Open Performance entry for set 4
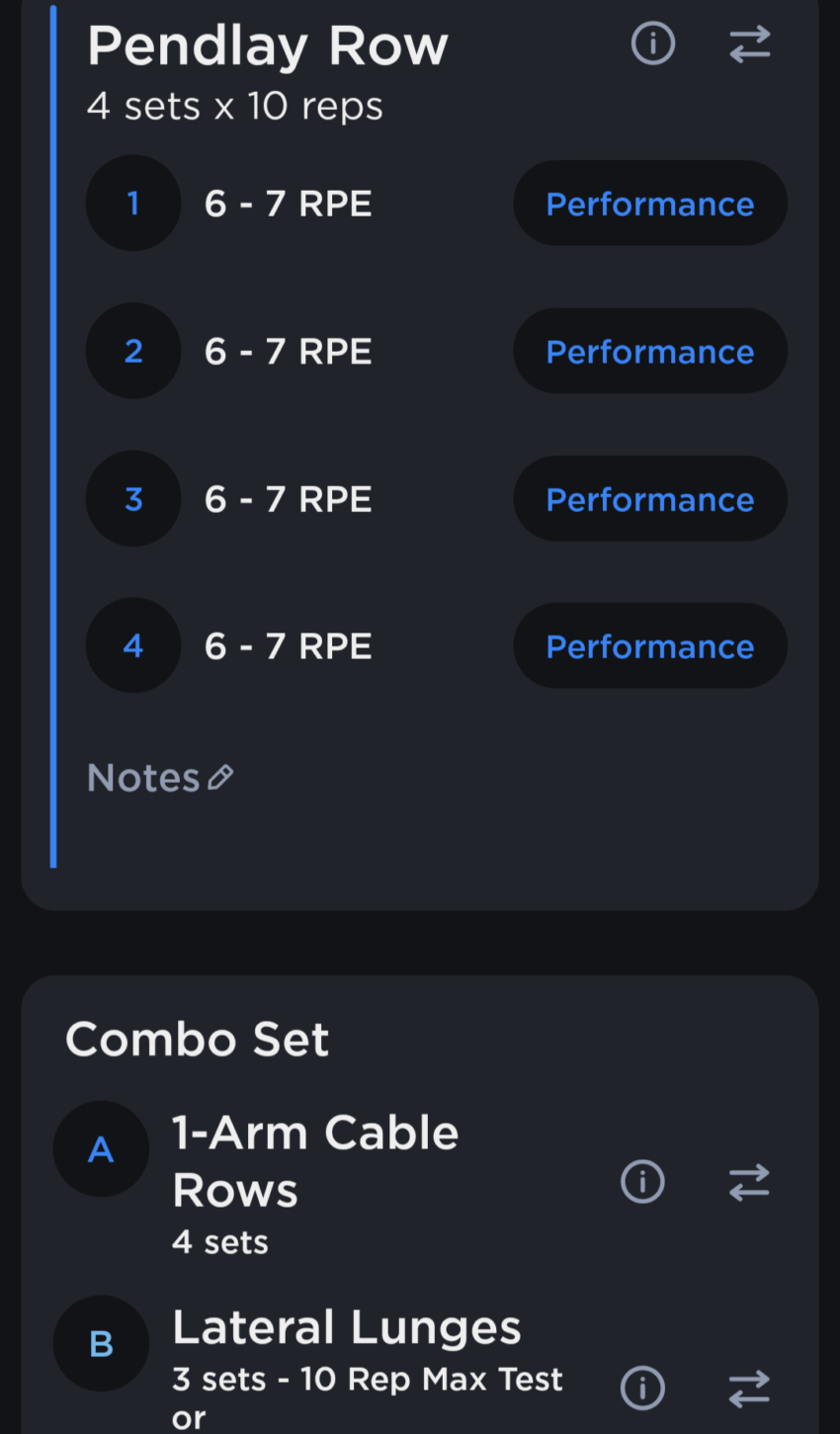840x1434 pixels. tap(650, 646)
